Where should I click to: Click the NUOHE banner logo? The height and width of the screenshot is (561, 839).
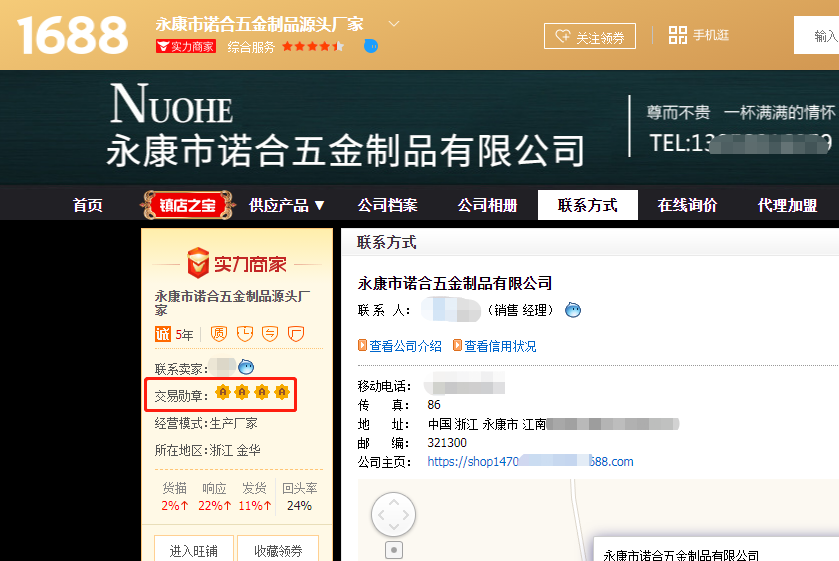(x=171, y=103)
